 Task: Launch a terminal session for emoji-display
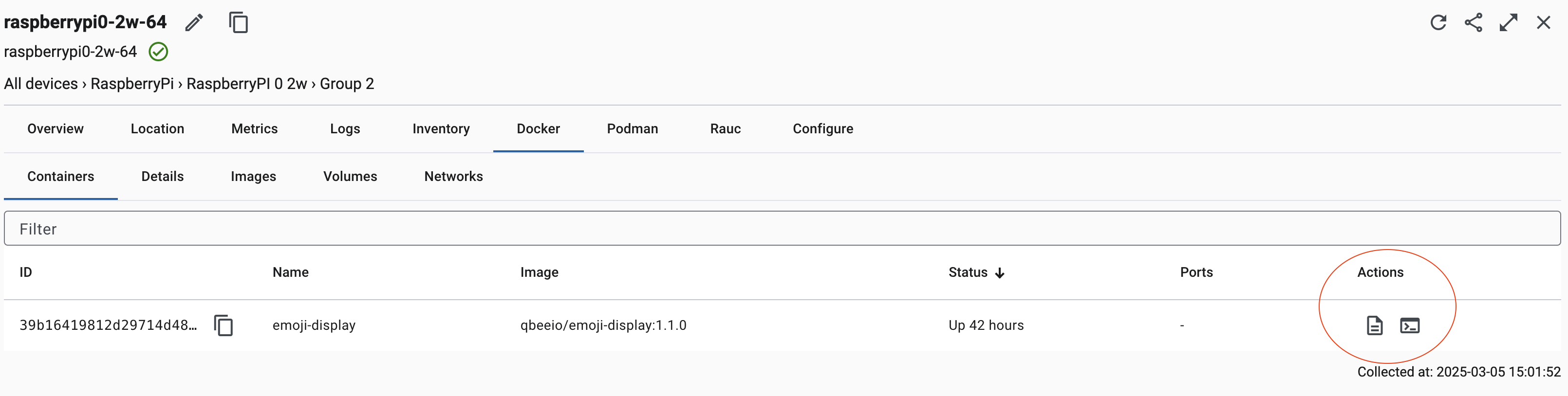(1410, 325)
